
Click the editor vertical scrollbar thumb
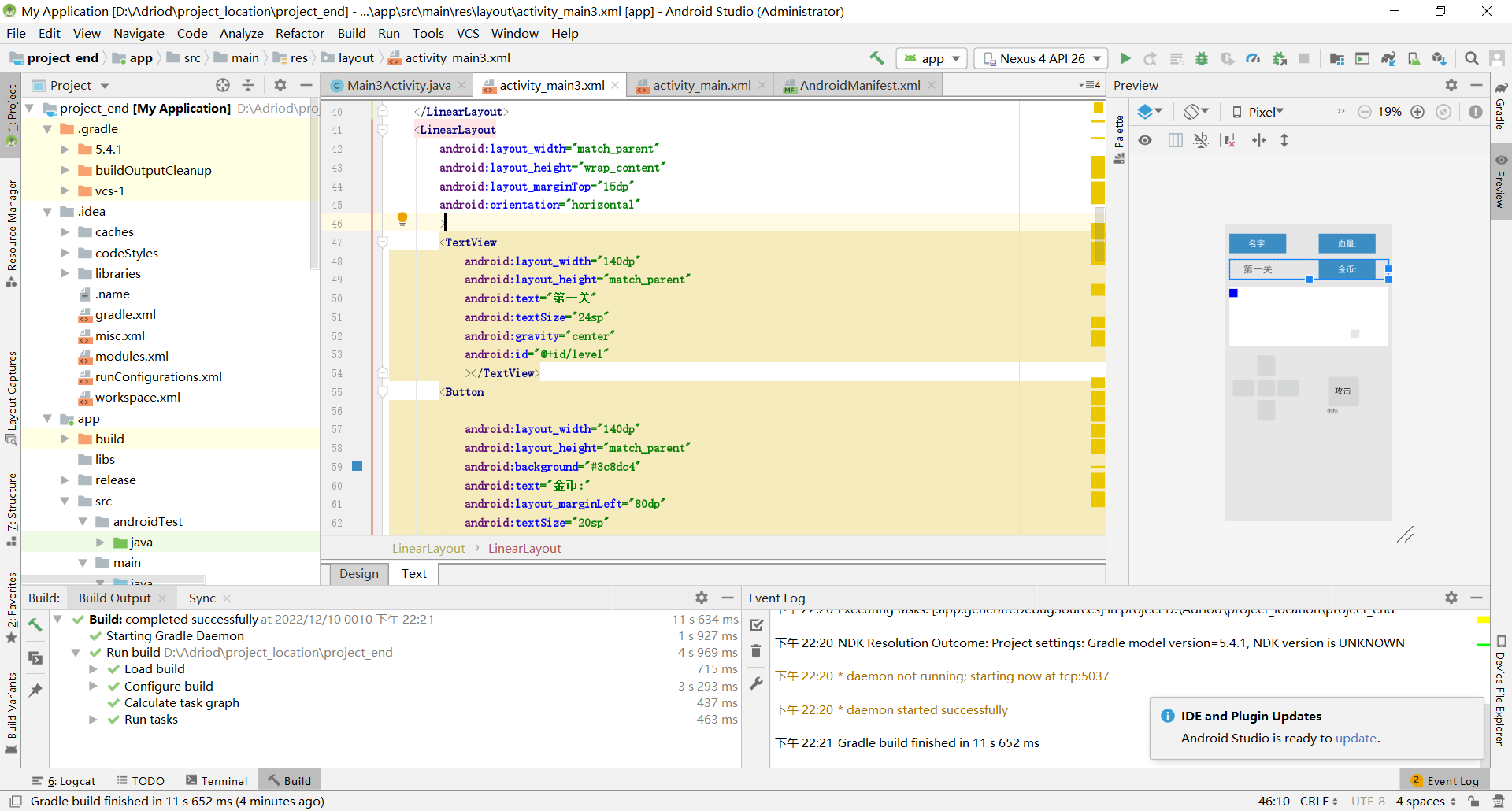(1099, 236)
